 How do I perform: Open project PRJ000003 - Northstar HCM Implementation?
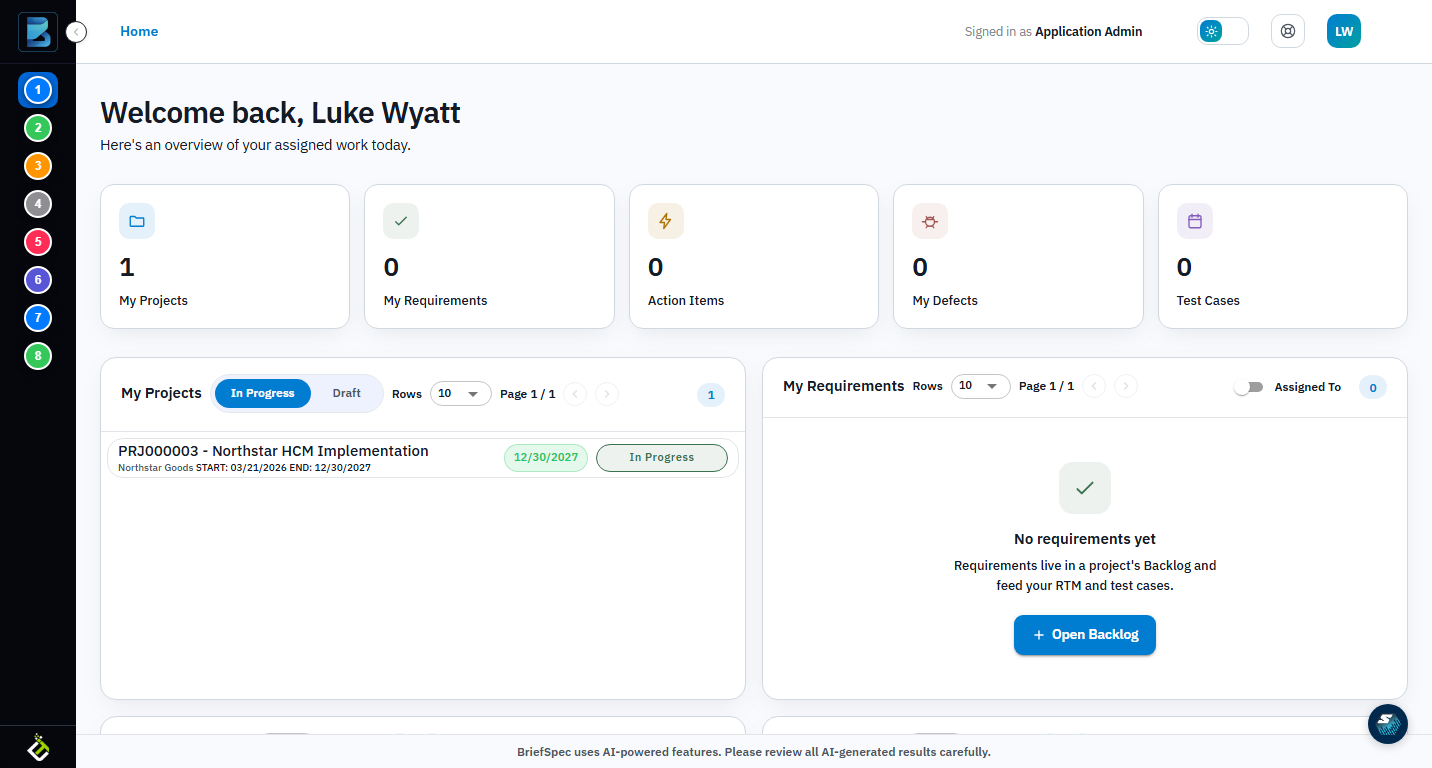423,458
